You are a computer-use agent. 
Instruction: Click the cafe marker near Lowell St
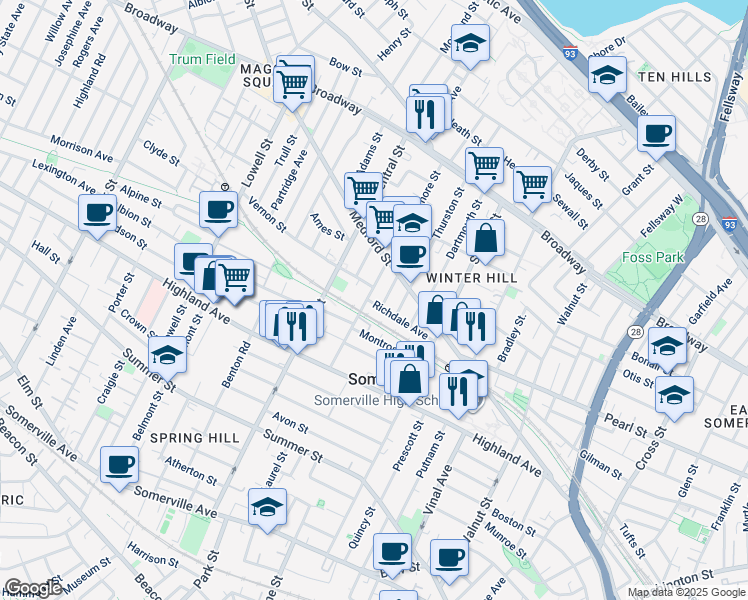[x=218, y=210]
